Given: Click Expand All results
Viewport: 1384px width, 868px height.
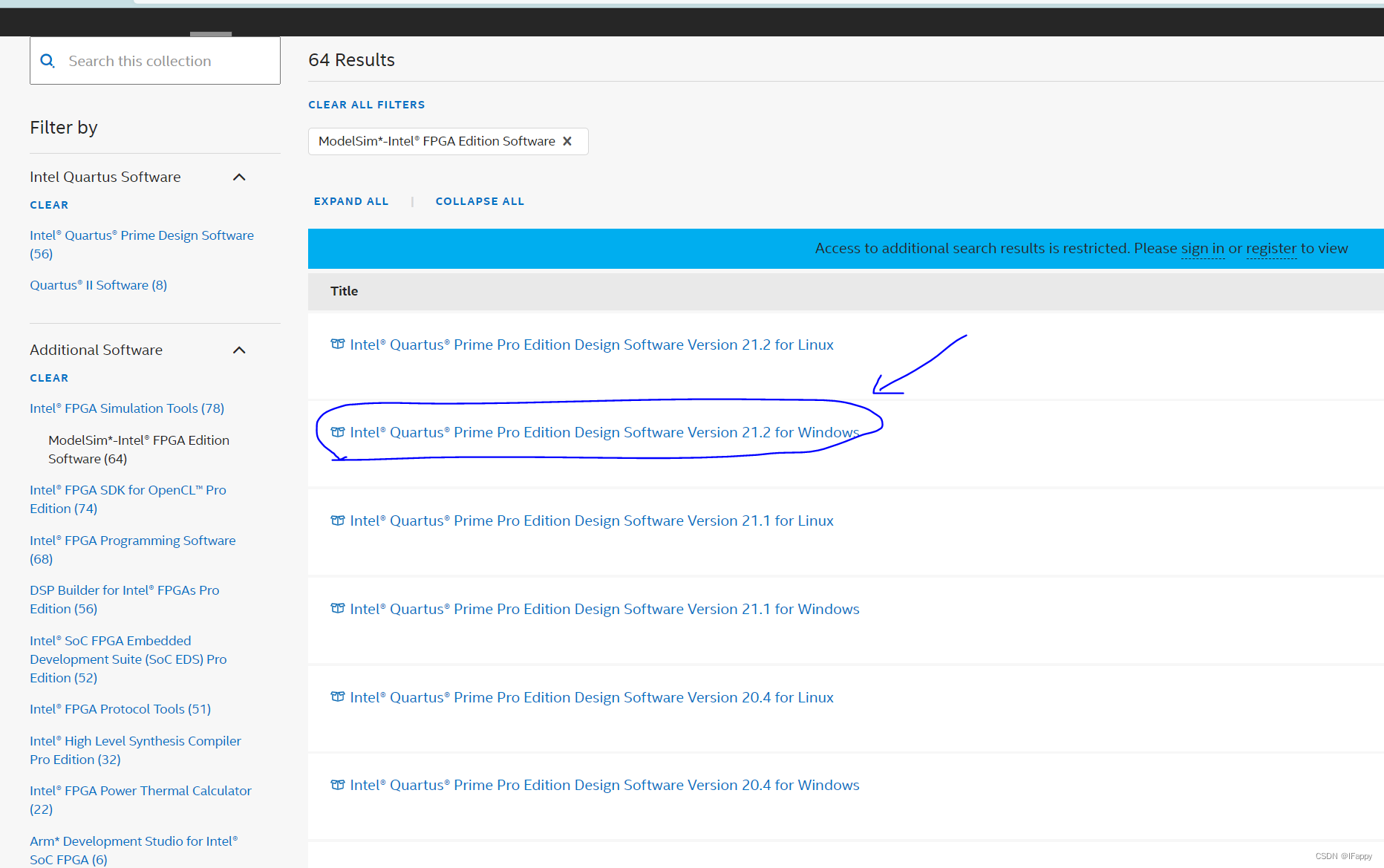Looking at the screenshot, I should [x=351, y=201].
